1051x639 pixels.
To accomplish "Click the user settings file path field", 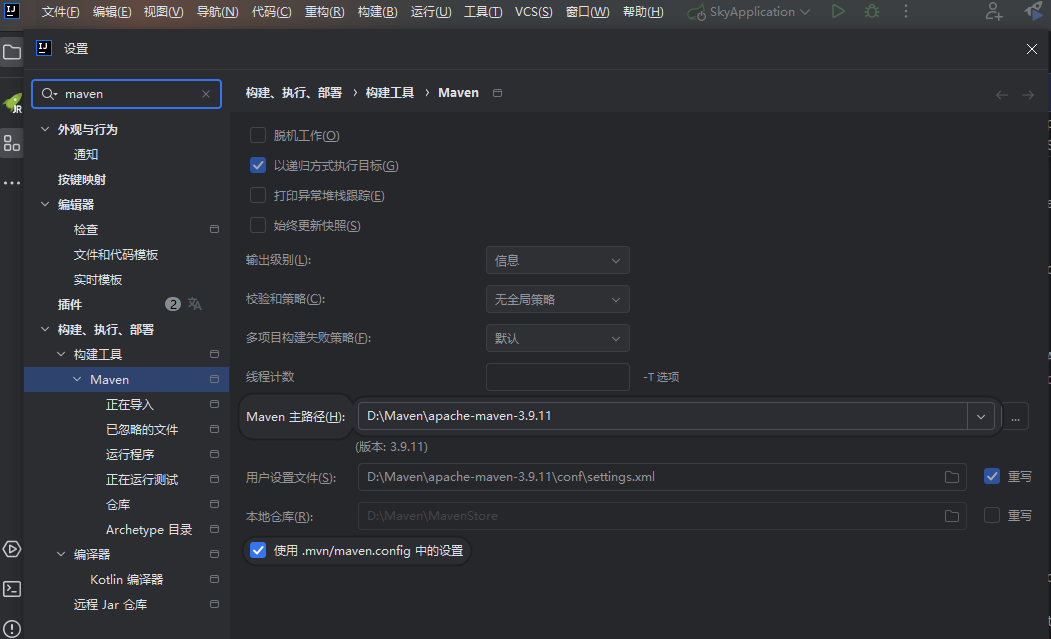I will click(x=662, y=477).
